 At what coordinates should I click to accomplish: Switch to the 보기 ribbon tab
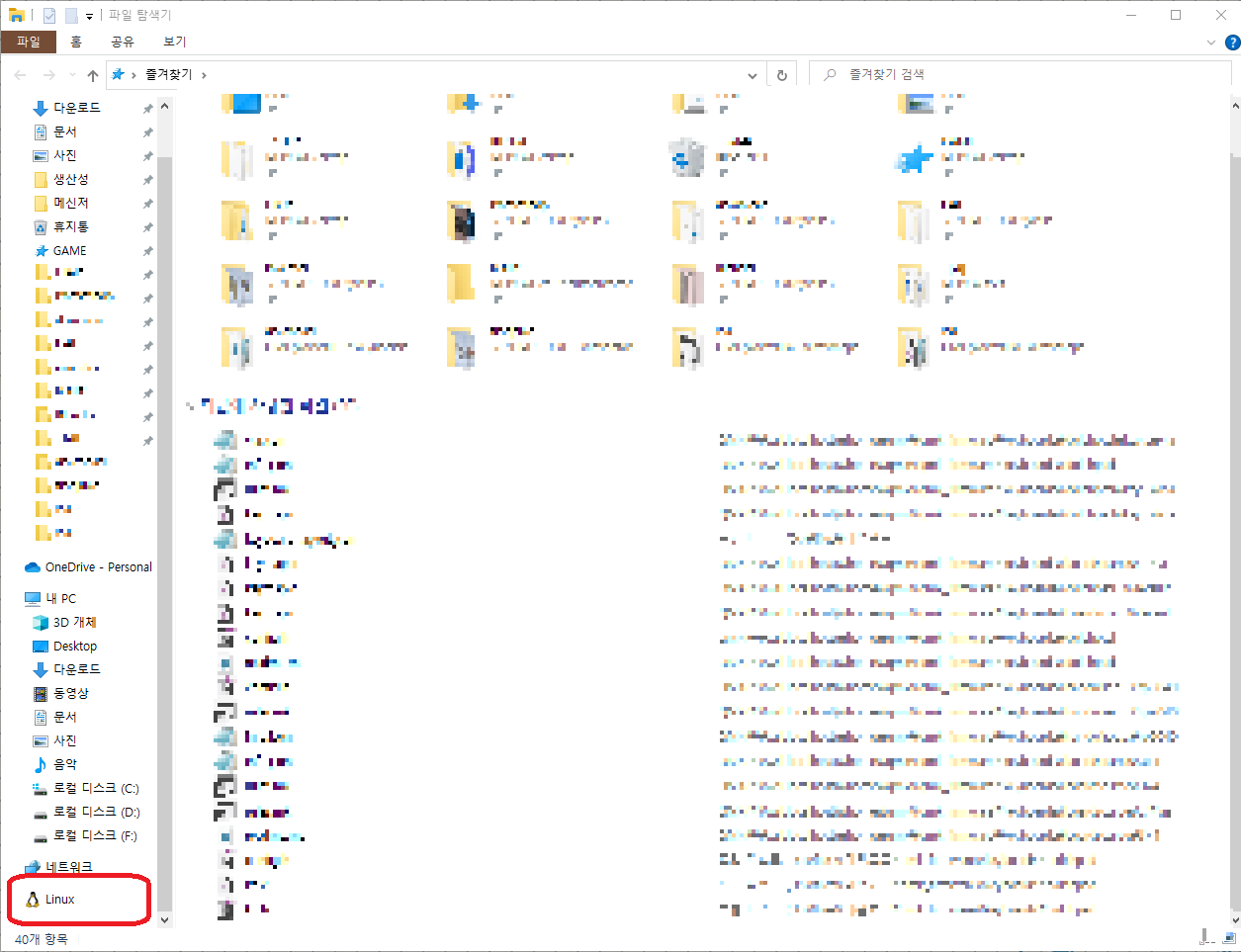tap(175, 42)
